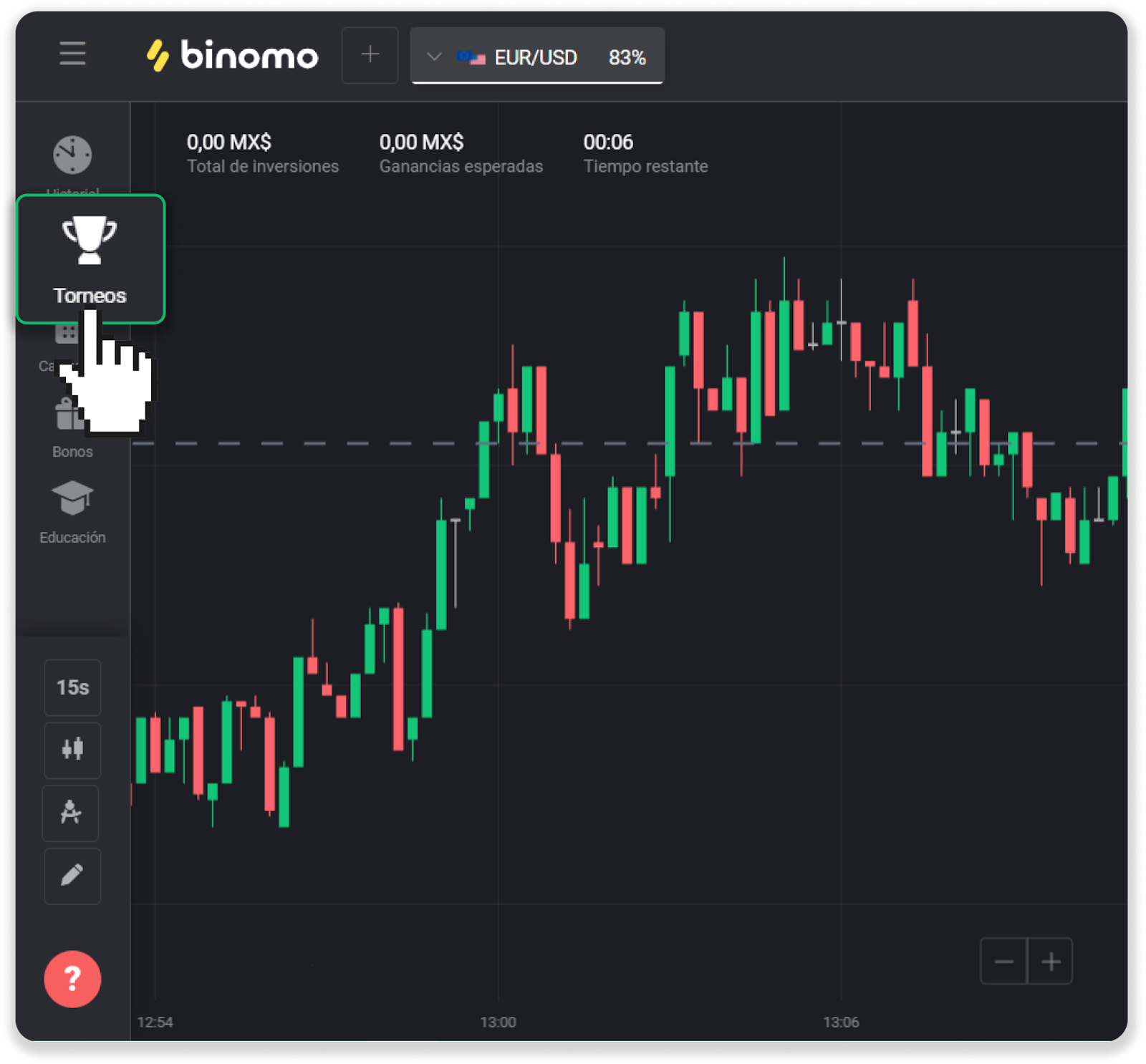Viewport: 1146px width, 1064px height.
Task: Open help with red question mark
Action: (x=72, y=979)
